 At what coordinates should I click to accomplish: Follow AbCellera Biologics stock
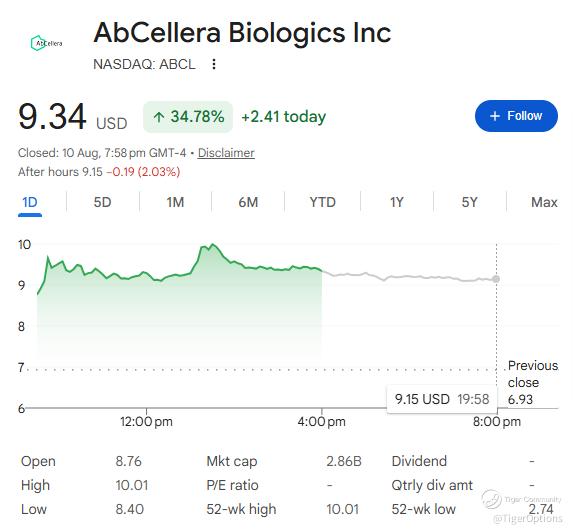click(x=516, y=116)
